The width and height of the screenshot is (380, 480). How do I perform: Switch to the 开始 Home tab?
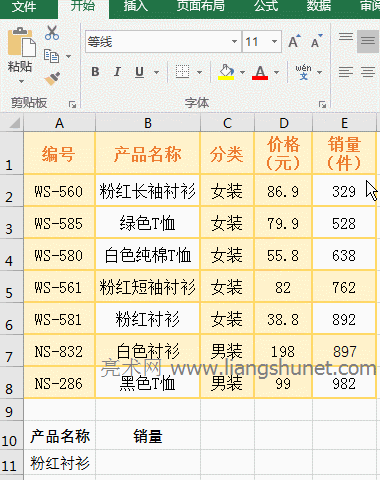coord(83,6)
